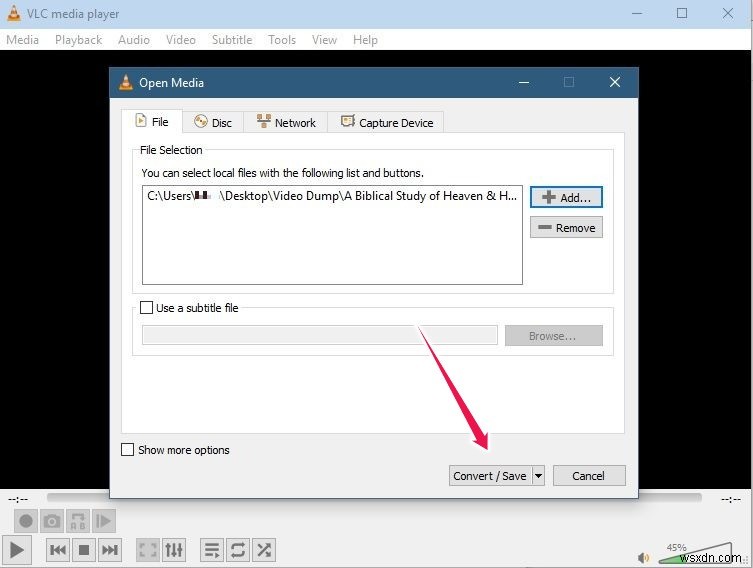
Task: Click the Remove file button
Action: (566, 228)
